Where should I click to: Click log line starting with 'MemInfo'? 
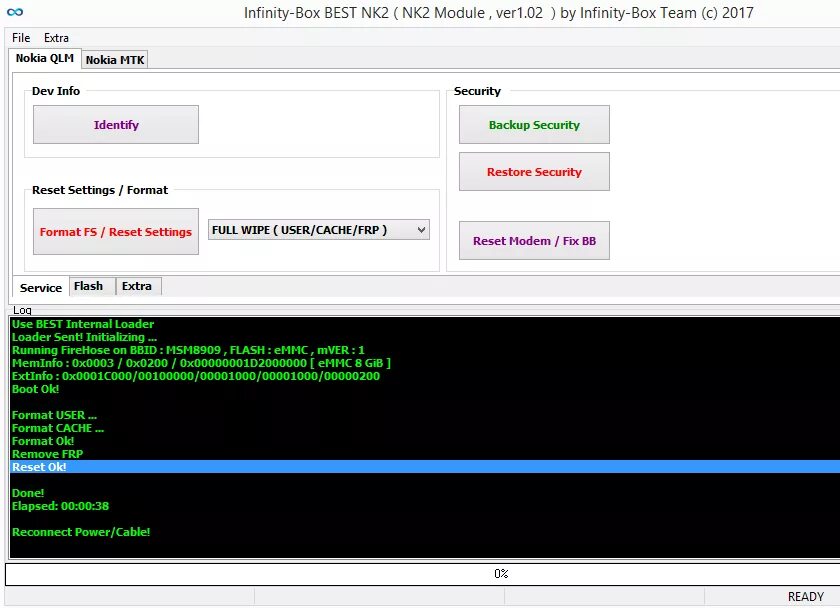(201, 363)
